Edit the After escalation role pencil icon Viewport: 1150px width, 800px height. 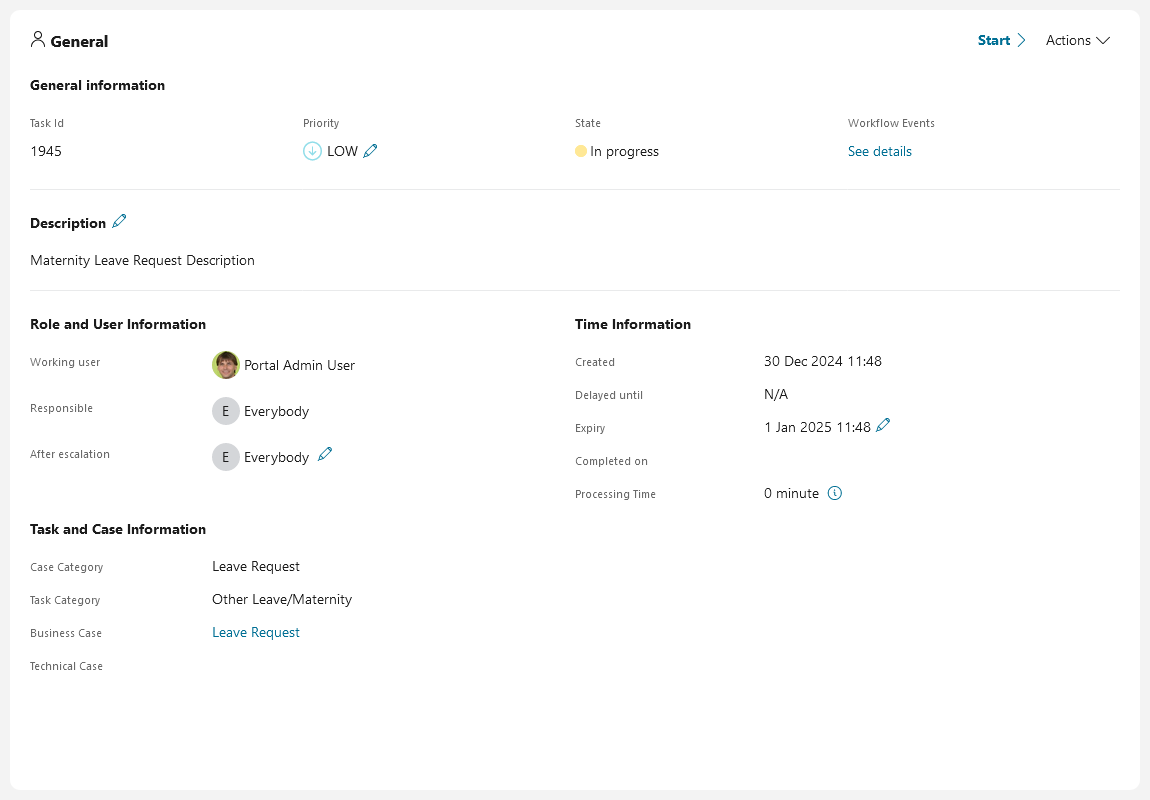pos(325,455)
